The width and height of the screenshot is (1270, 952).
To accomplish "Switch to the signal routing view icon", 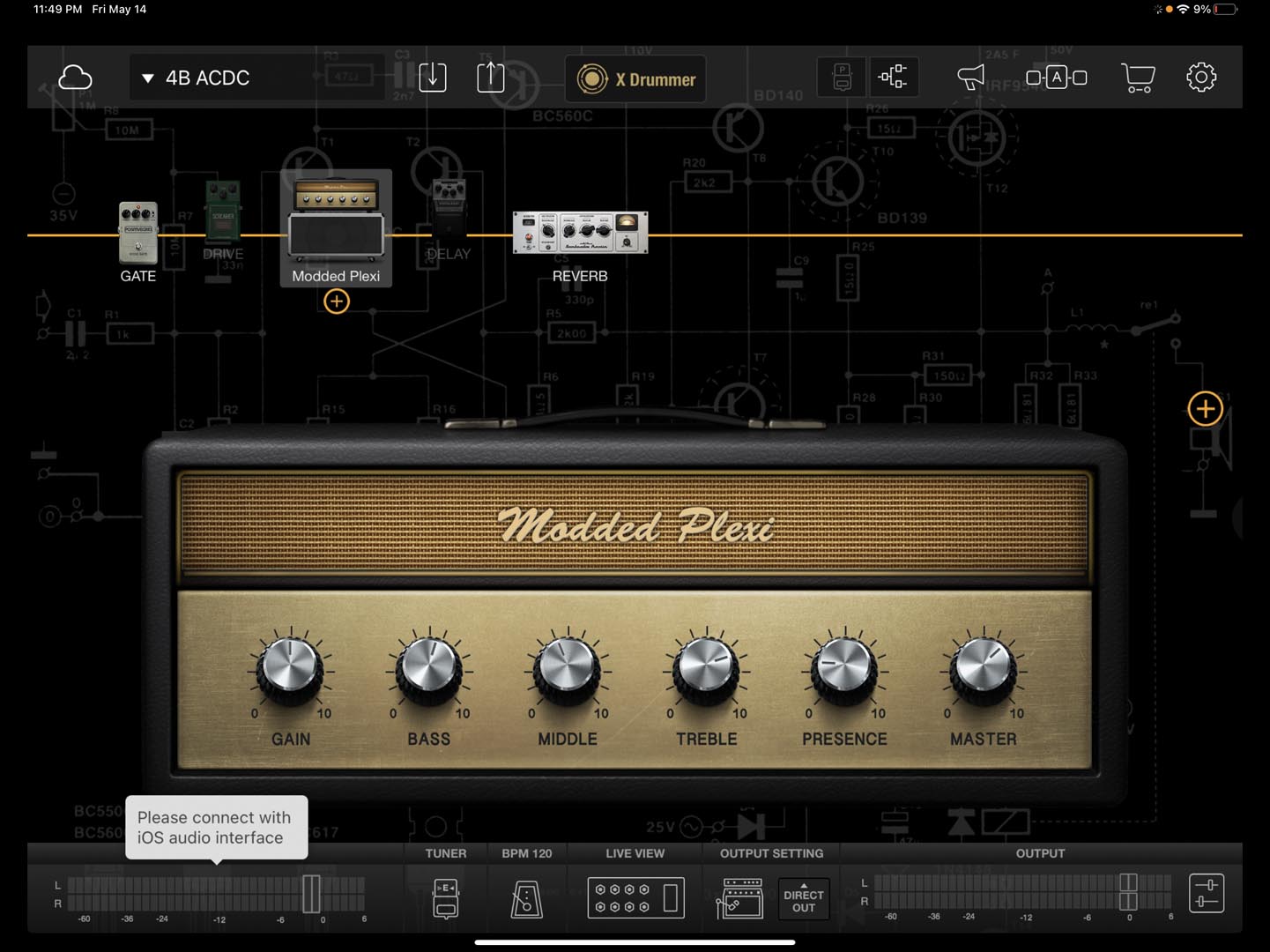I will 893,77.
